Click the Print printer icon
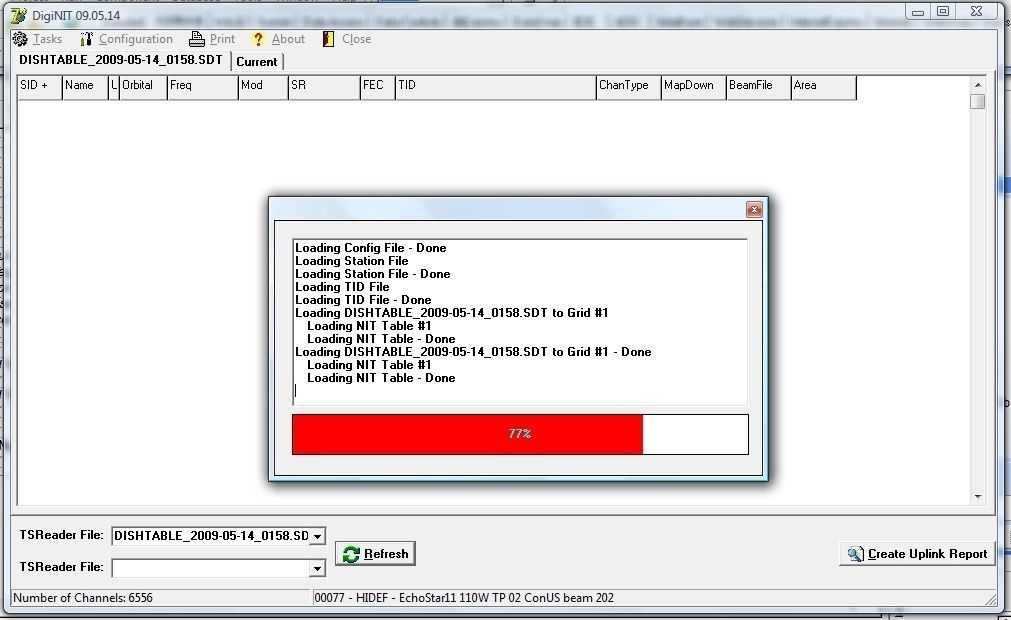This screenshot has width=1011, height=620. pos(197,39)
